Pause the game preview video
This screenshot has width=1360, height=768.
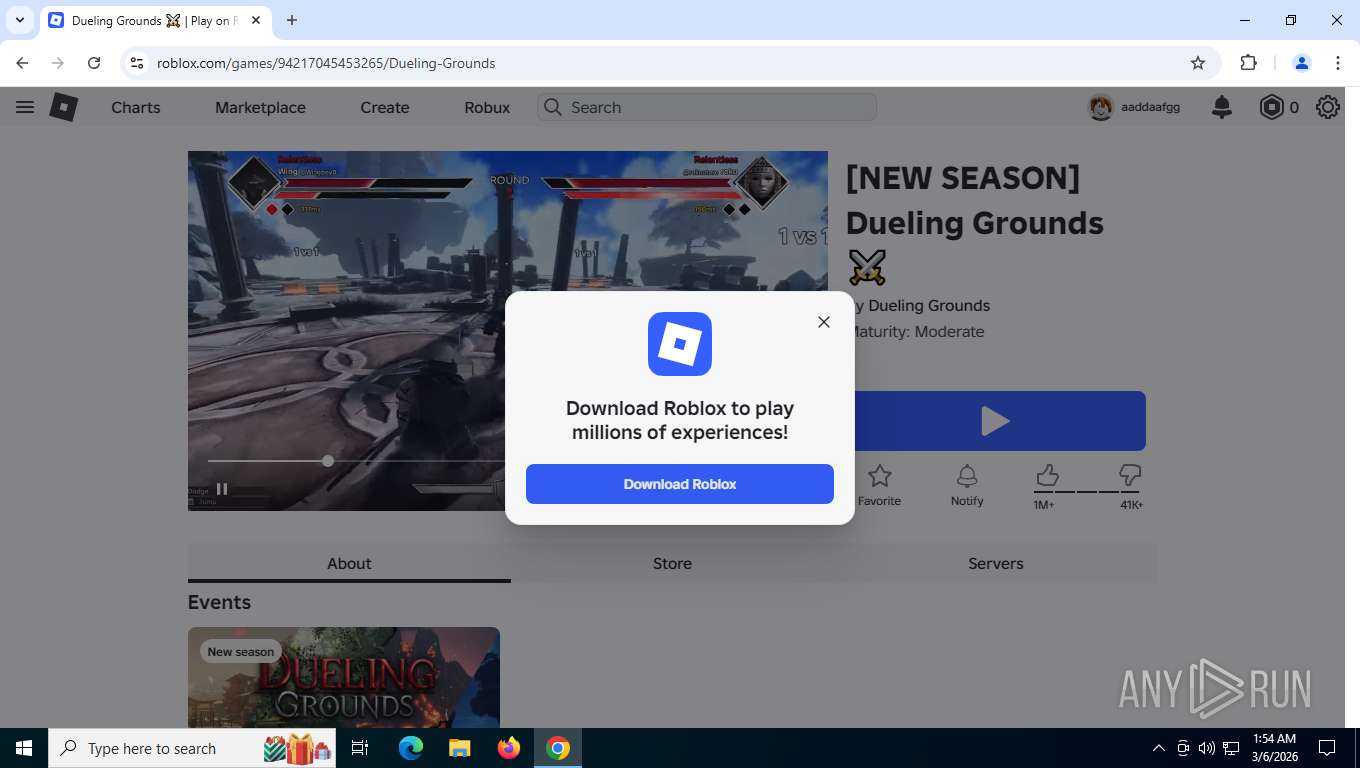(222, 489)
